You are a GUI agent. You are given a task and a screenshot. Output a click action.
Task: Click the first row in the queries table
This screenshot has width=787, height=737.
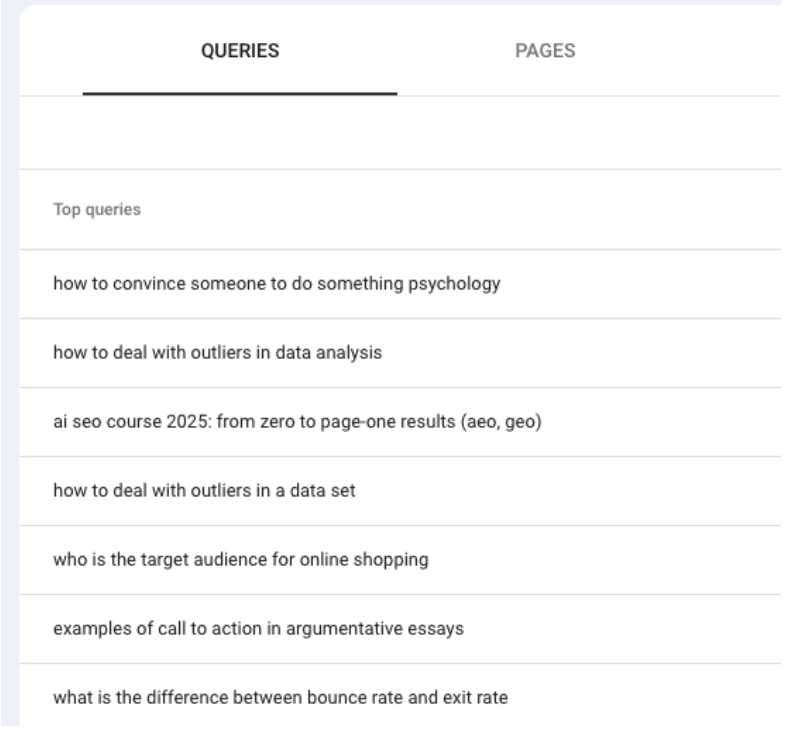pyautogui.click(x=276, y=284)
